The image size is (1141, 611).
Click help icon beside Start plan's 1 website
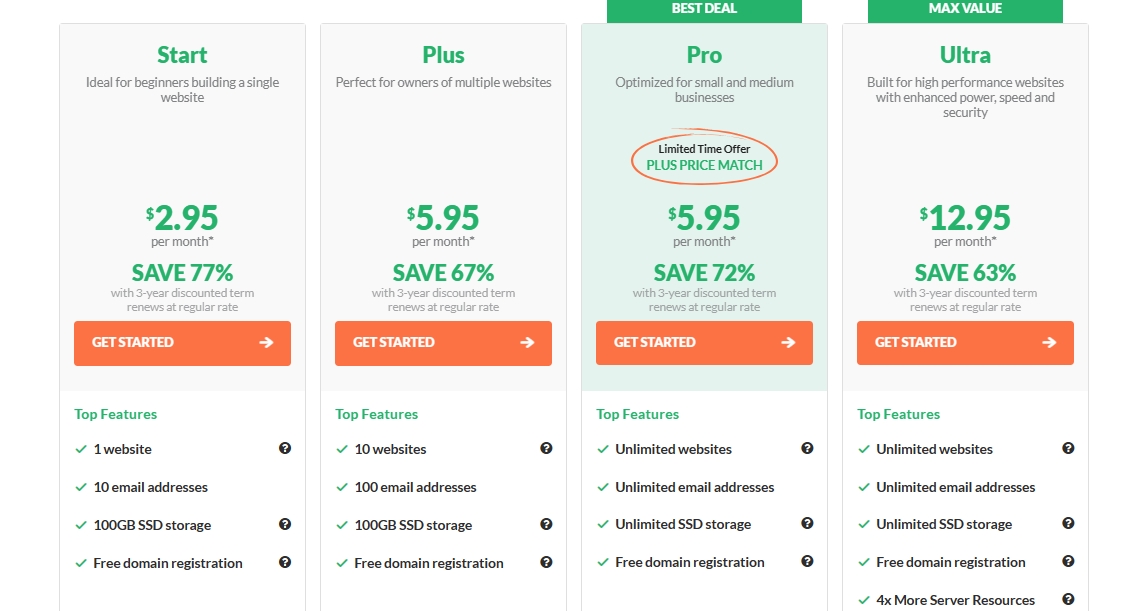click(285, 449)
